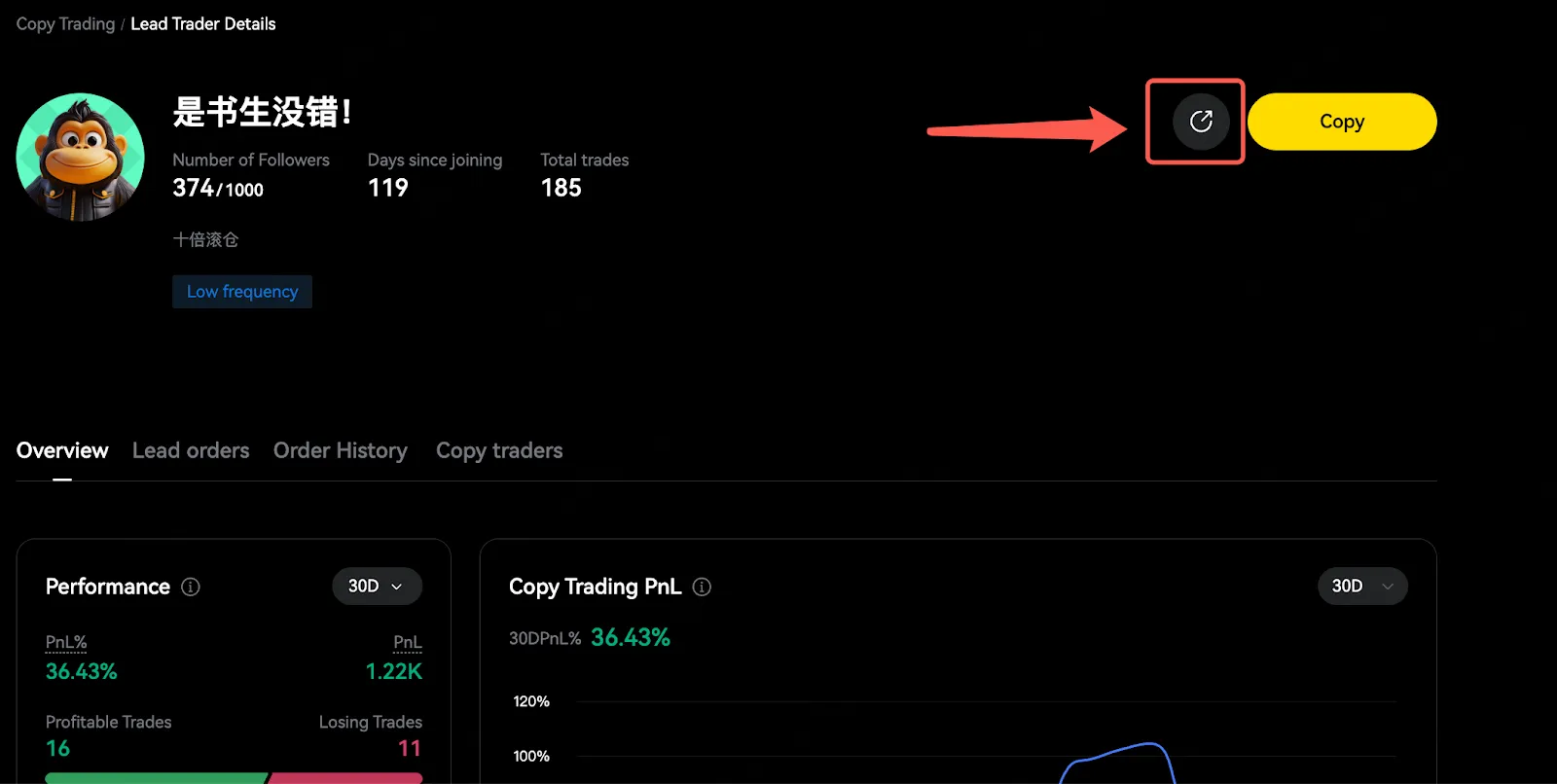Click the underlined PnL label in Performance
The width and height of the screenshot is (1557, 784).
click(407, 642)
